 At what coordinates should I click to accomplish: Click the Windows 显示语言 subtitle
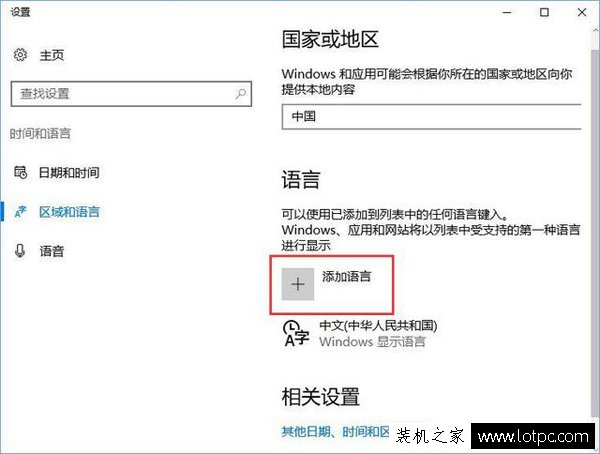(x=372, y=341)
